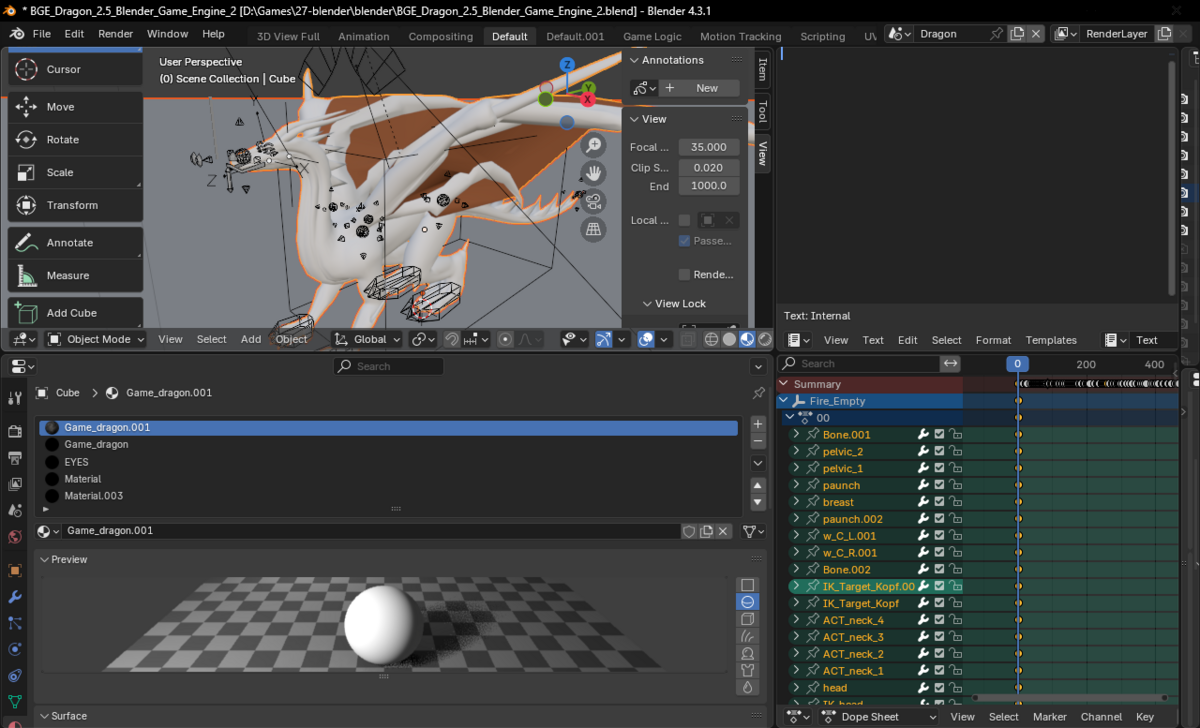Open the Render properties tab icon
Image resolution: width=1200 pixels, height=728 pixels.
click(x=15, y=432)
